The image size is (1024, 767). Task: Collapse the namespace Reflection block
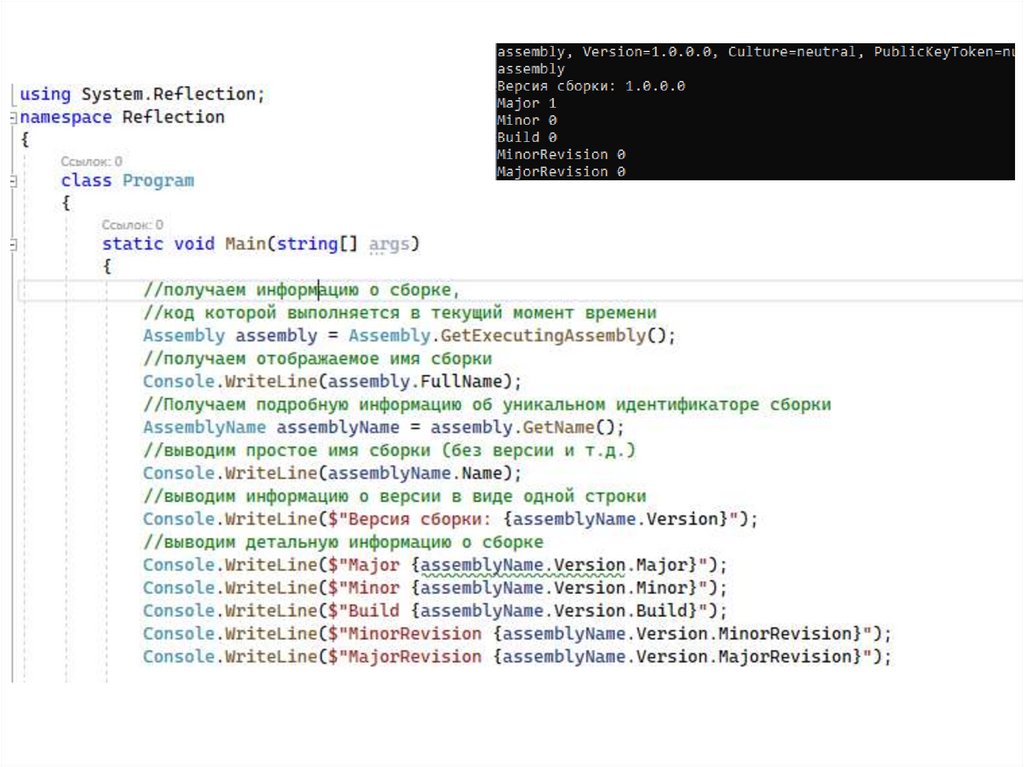[13, 117]
